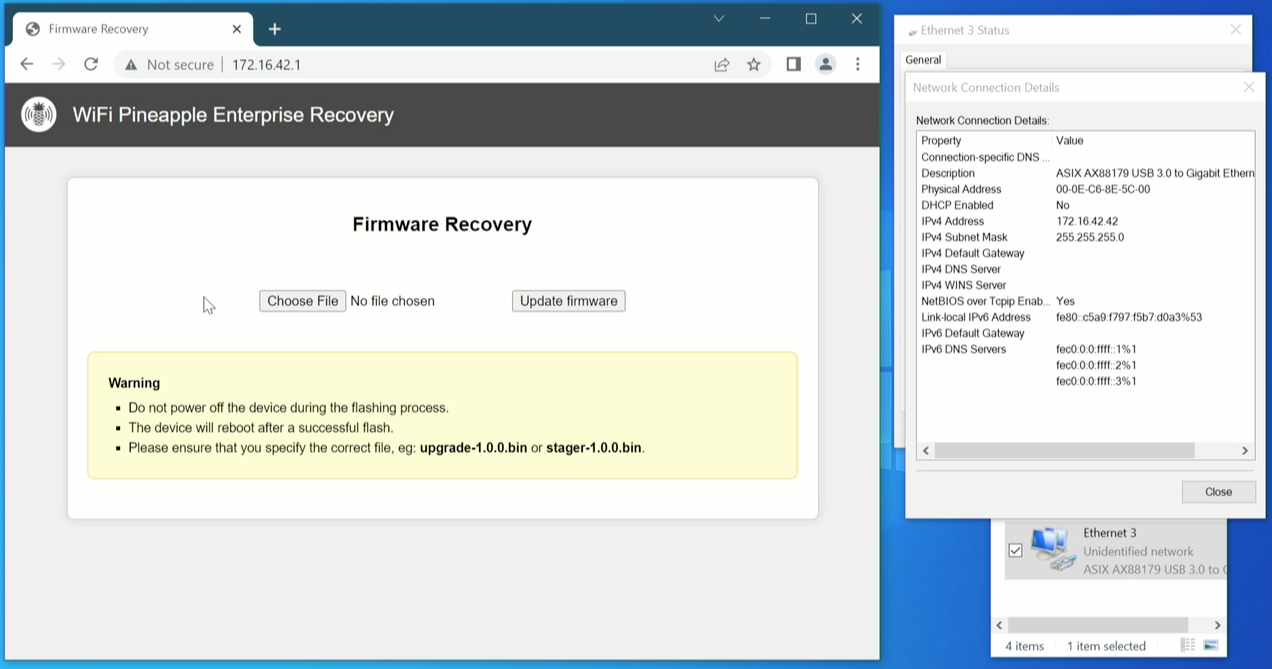Click Close in Network Connection Details

[x=1218, y=491]
